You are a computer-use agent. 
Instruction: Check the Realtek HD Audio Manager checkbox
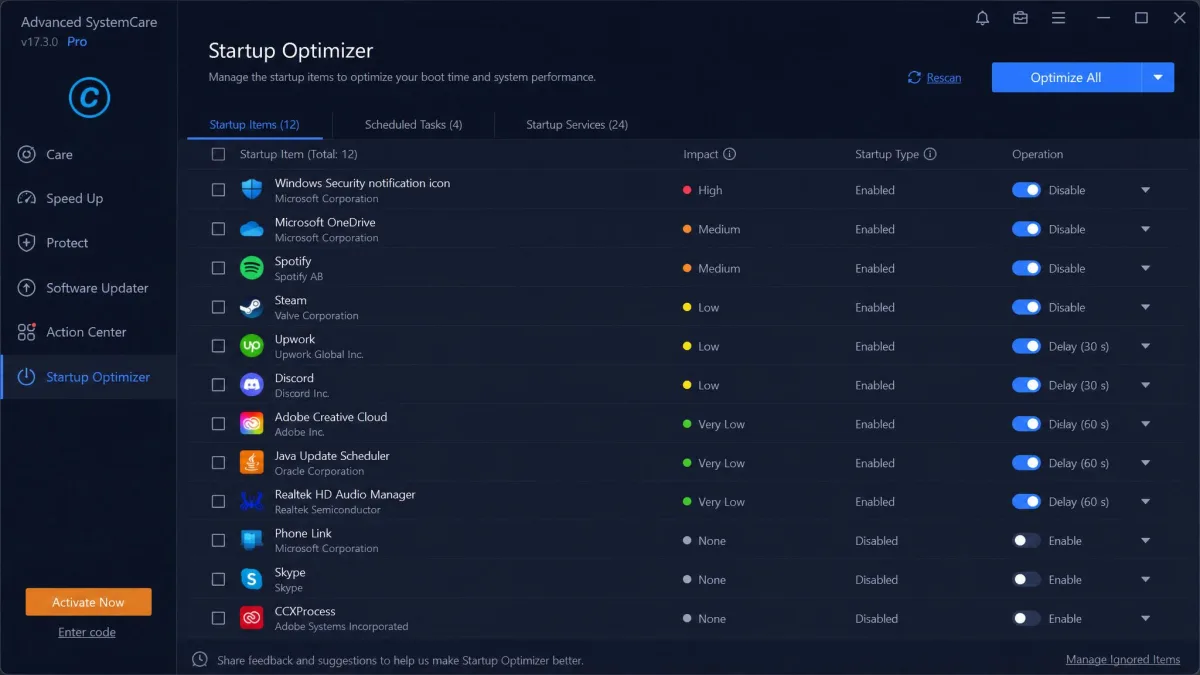pos(218,502)
